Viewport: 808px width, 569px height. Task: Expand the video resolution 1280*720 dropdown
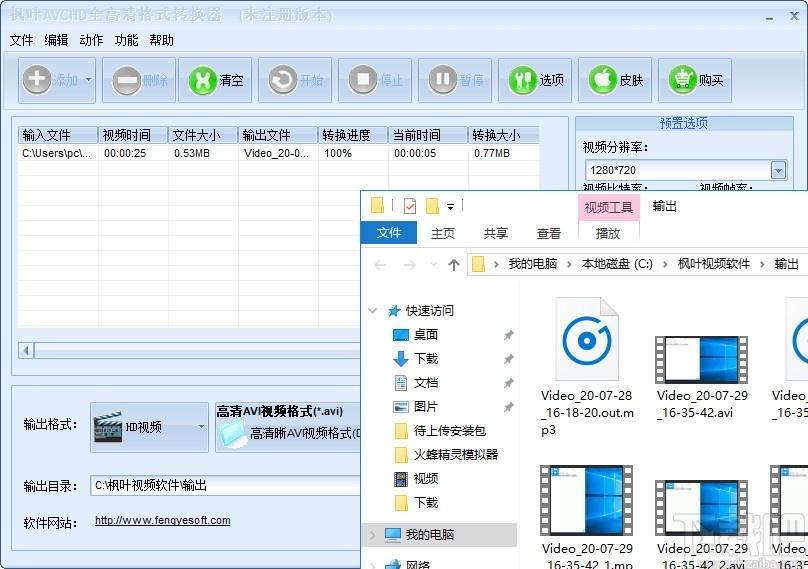tap(778, 170)
